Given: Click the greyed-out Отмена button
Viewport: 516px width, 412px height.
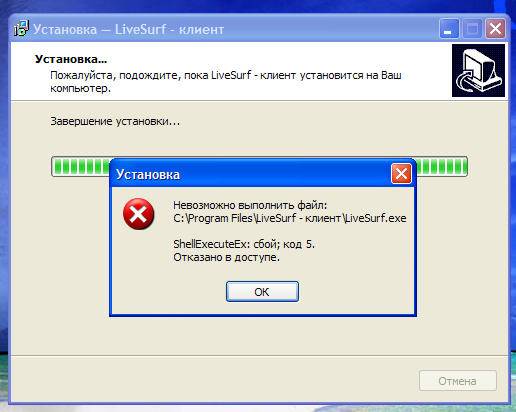Looking at the screenshot, I should (458, 381).
